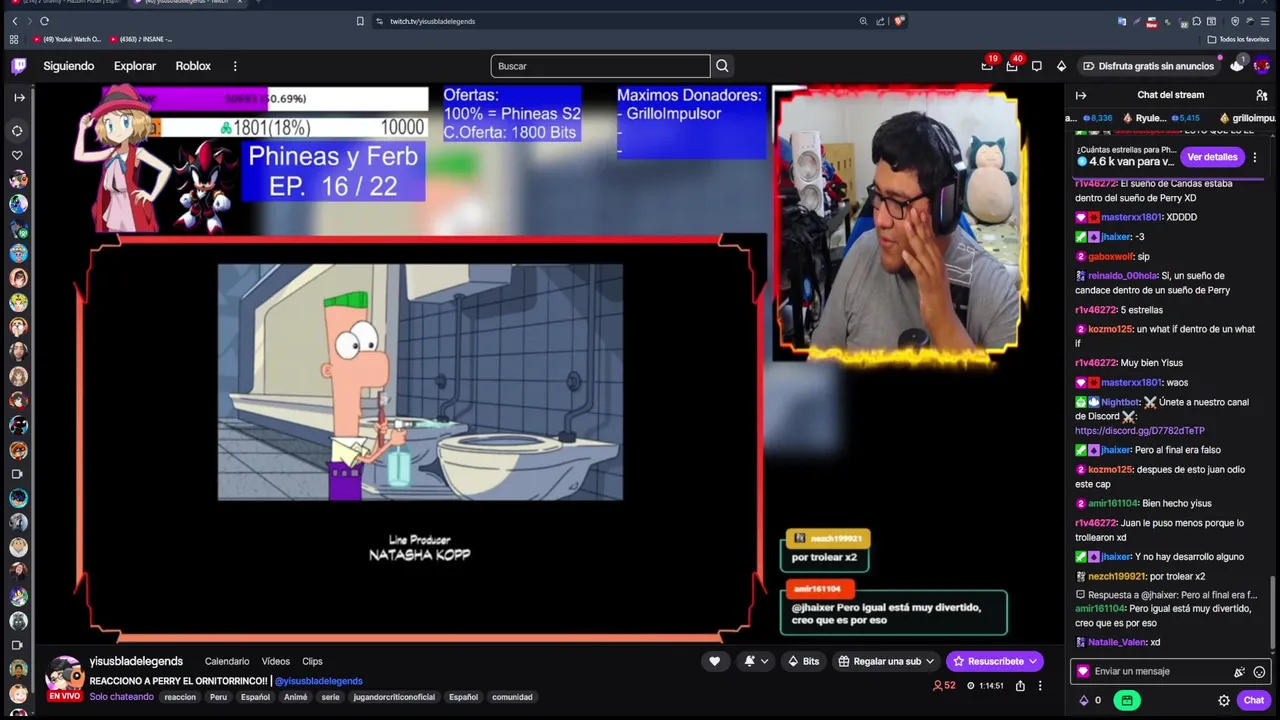Open the Vídeos tab
The height and width of the screenshot is (720, 1280).
[276, 661]
